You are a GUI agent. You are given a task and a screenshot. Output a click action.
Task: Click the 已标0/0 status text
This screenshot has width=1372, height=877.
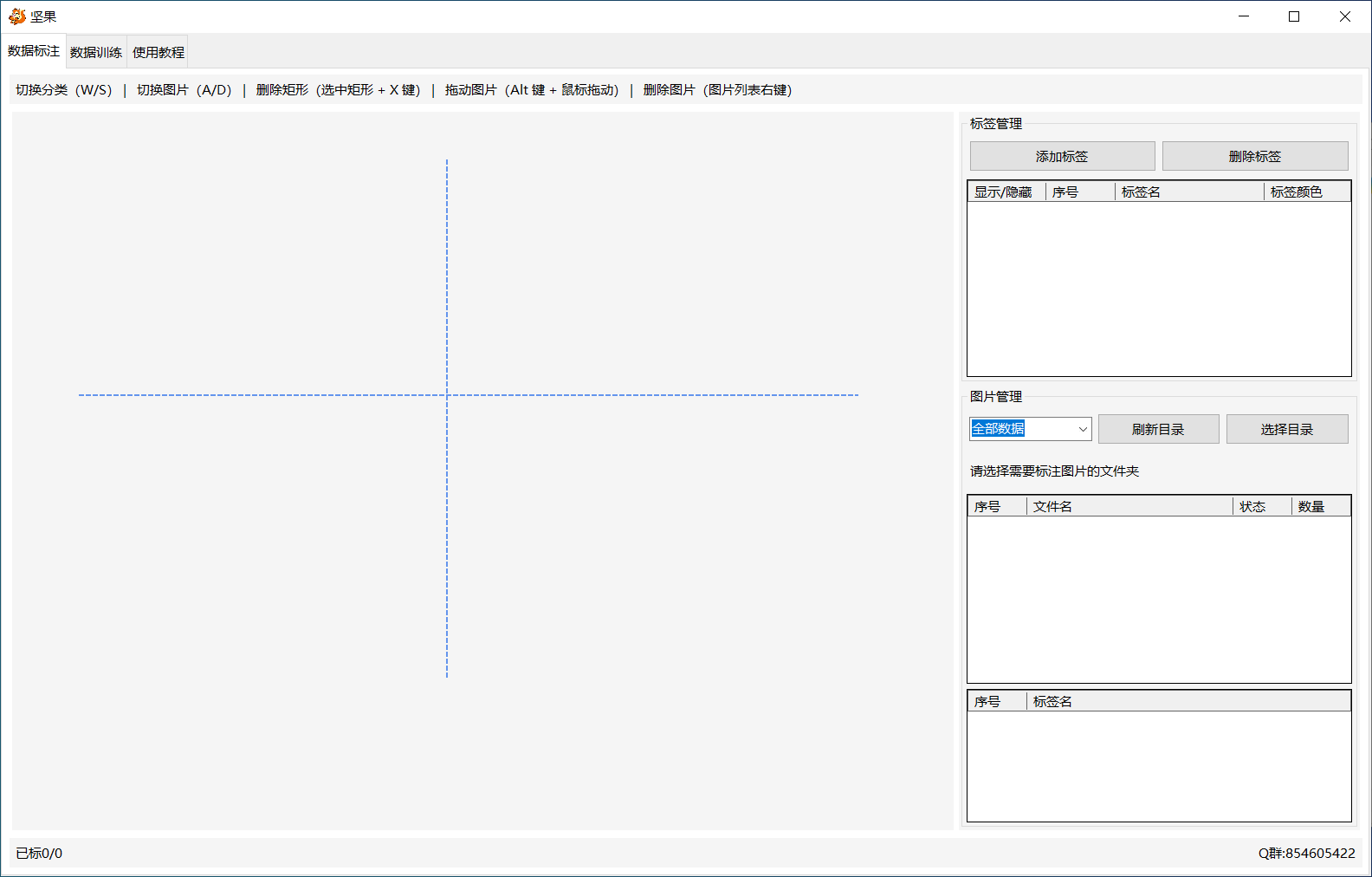[x=39, y=853]
